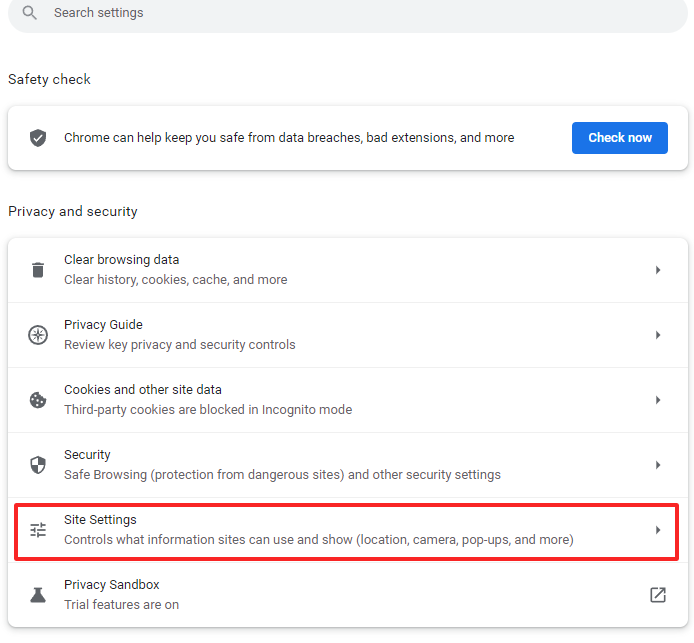Click the Safety check shield icon
The width and height of the screenshot is (694, 643).
38,138
